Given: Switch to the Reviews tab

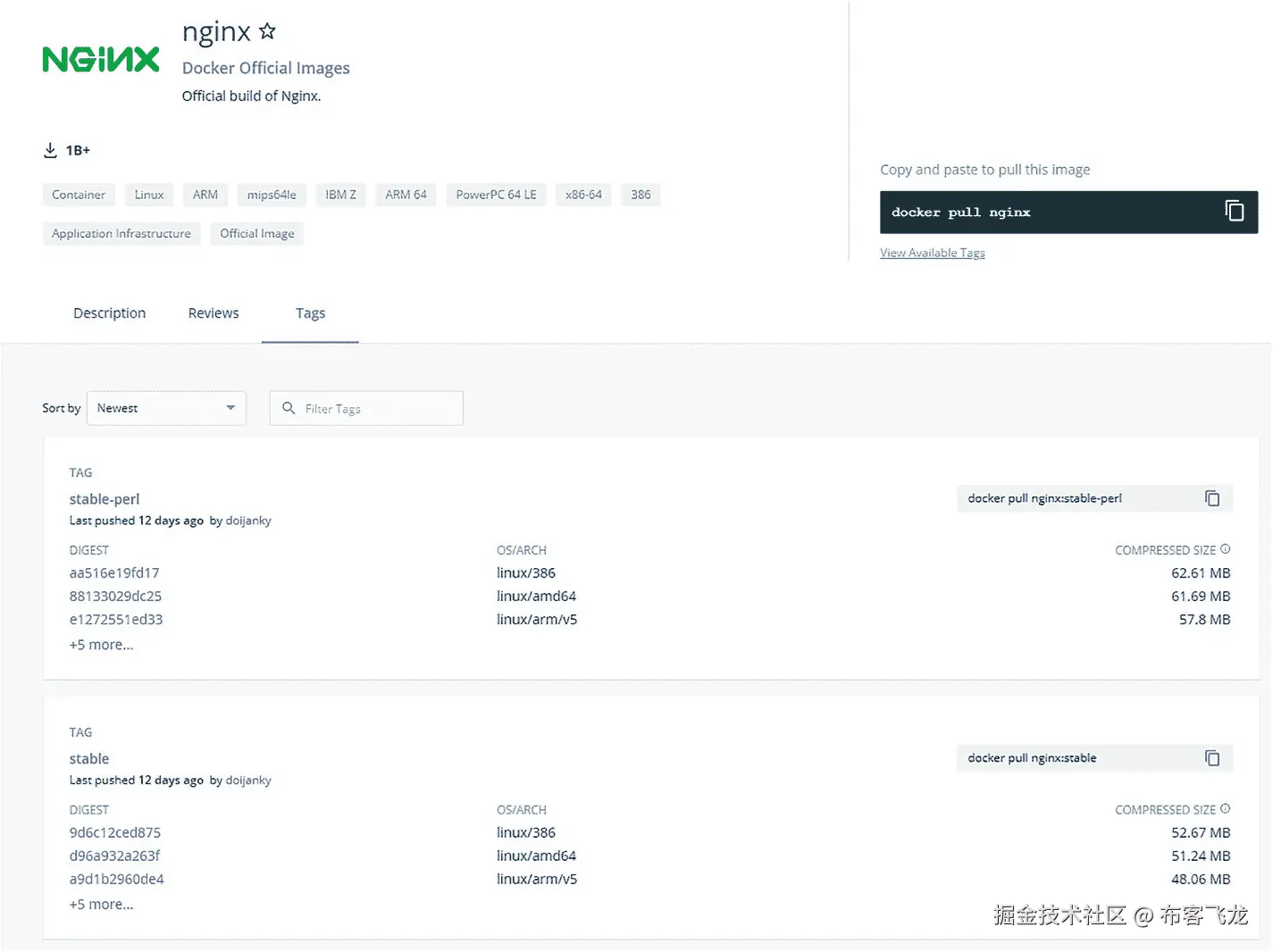Looking at the screenshot, I should (x=214, y=313).
